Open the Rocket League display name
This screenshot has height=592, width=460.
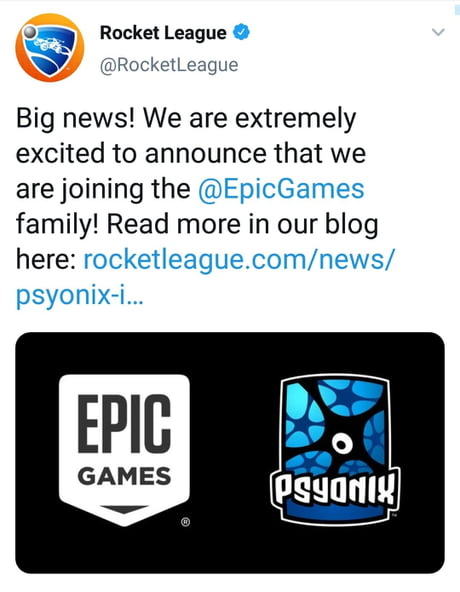[x=163, y=32]
